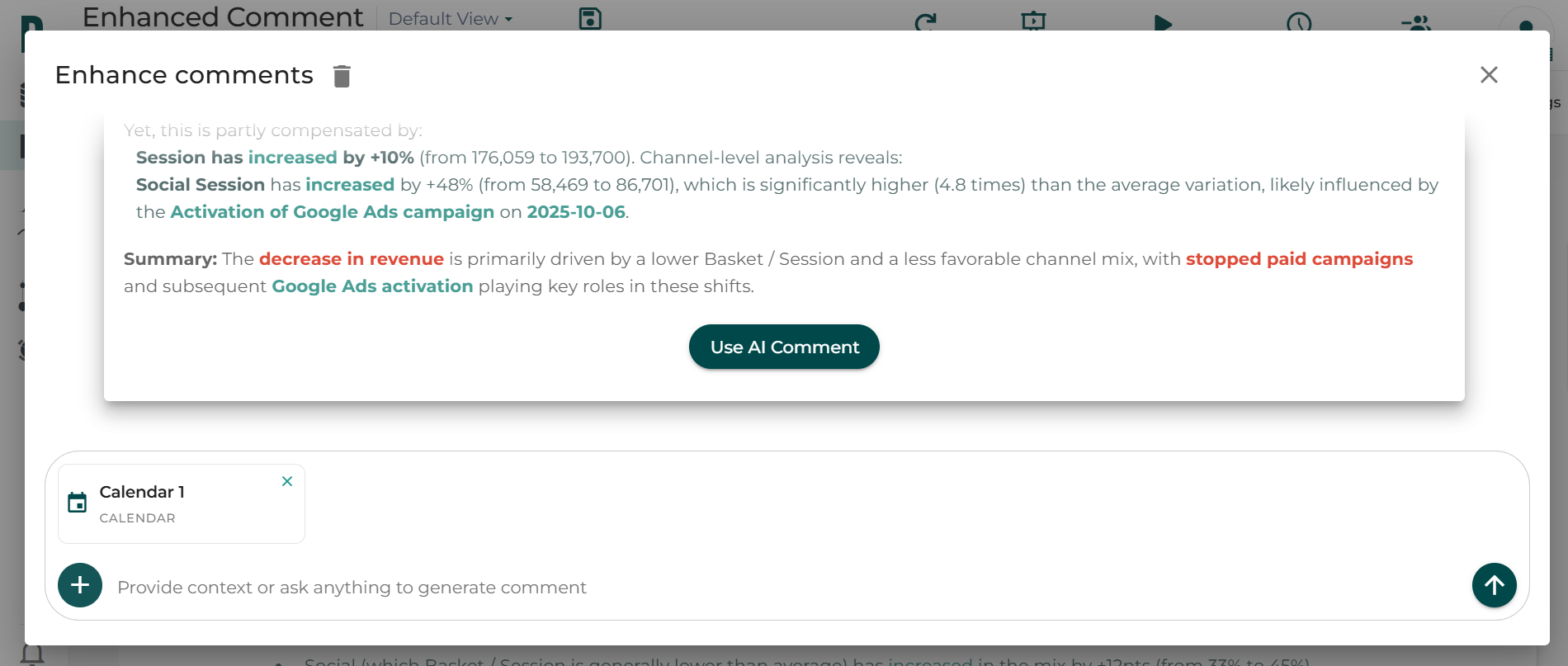Send the prompt with the up arrow
The image size is (1568, 666).
(x=1494, y=585)
